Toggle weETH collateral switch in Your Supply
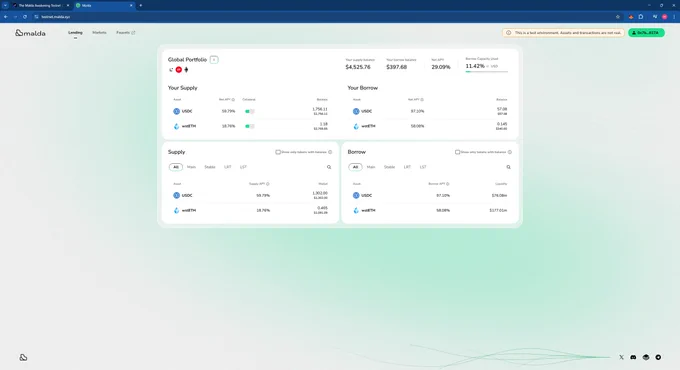The width and height of the screenshot is (680, 370). point(249,126)
